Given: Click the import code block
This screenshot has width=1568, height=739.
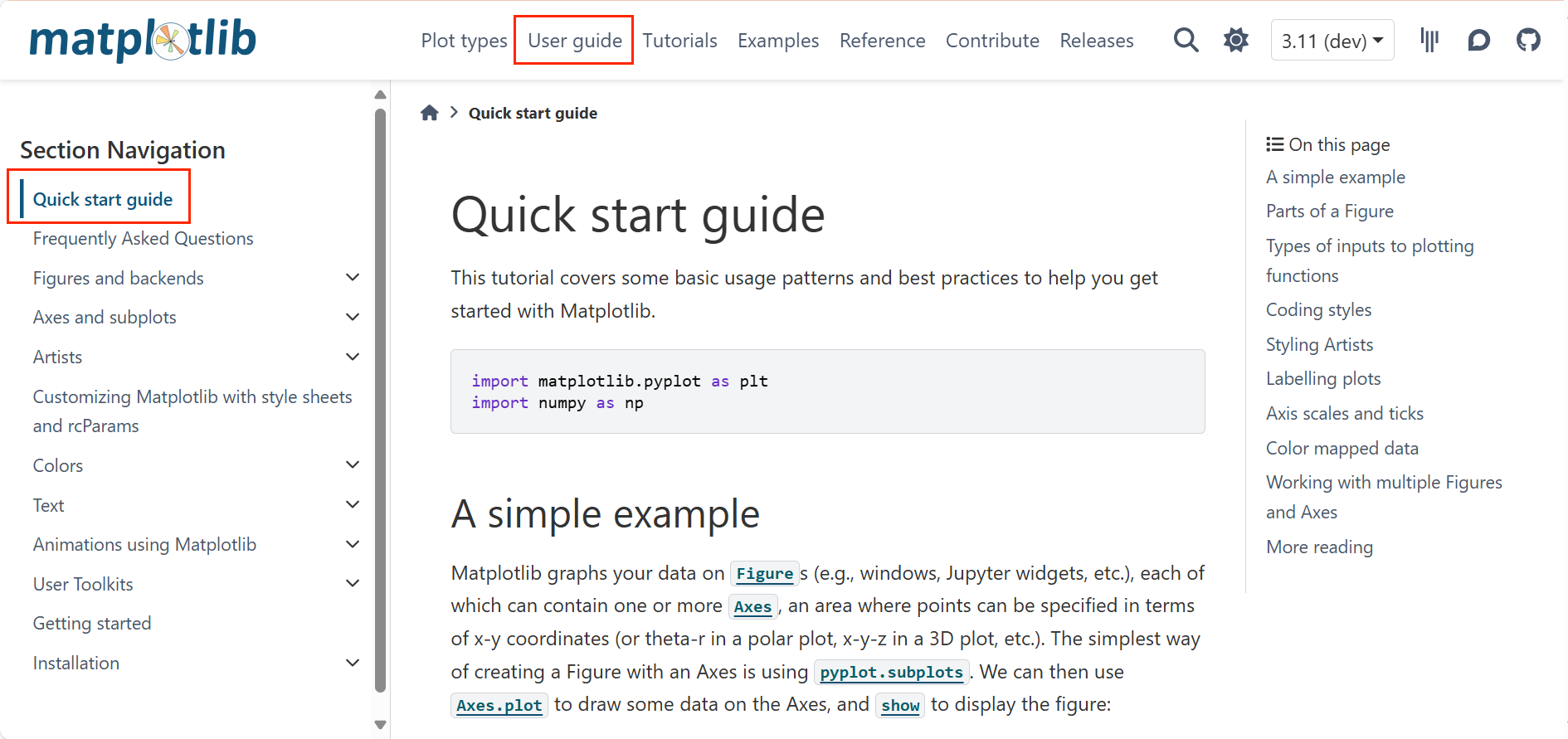Looking at the screenshot, I should coord(827,391).
